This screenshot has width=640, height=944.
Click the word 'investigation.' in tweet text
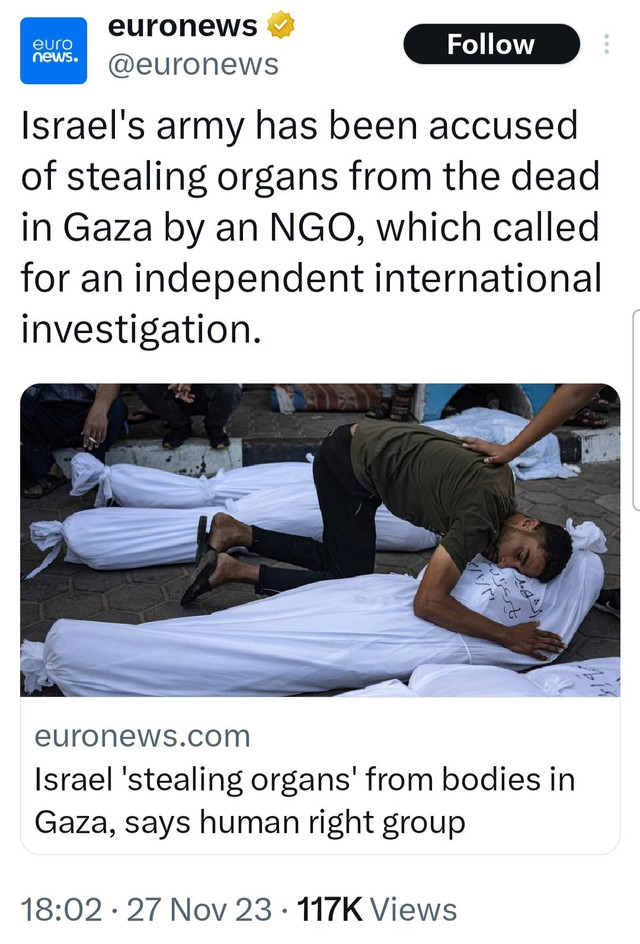tap(141, 329)
